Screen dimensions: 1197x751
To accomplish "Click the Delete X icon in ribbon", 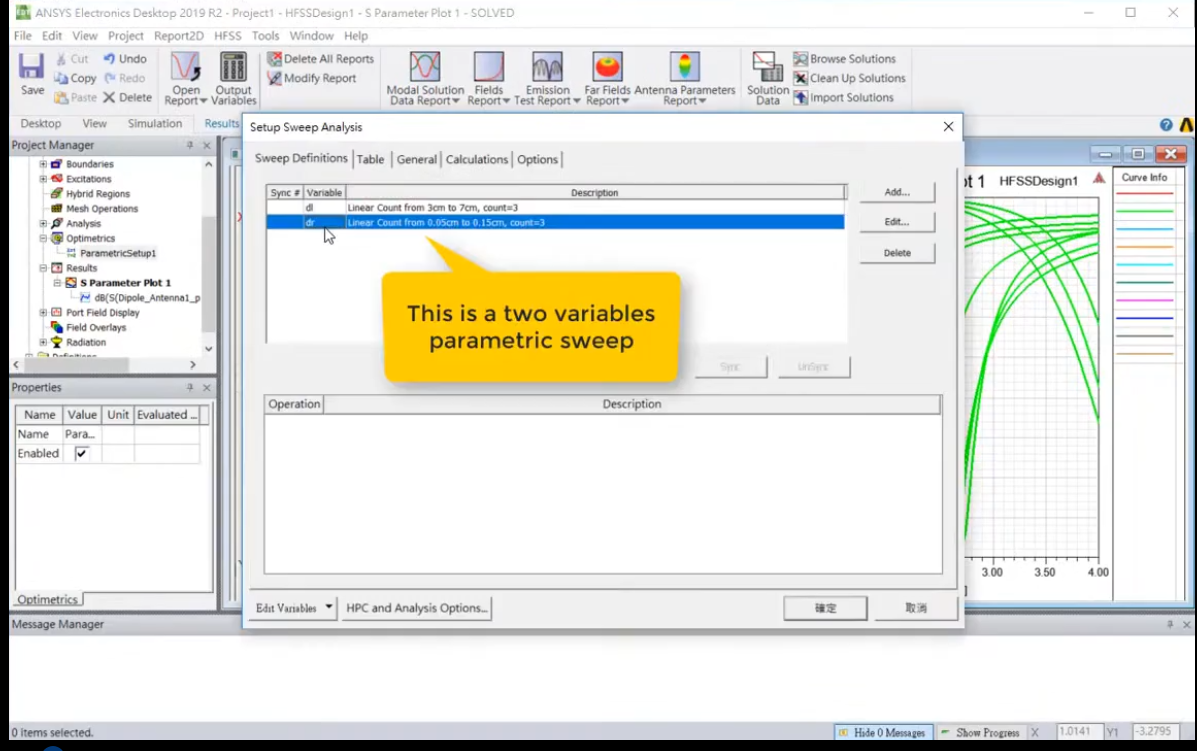I will tap(109, 98).
